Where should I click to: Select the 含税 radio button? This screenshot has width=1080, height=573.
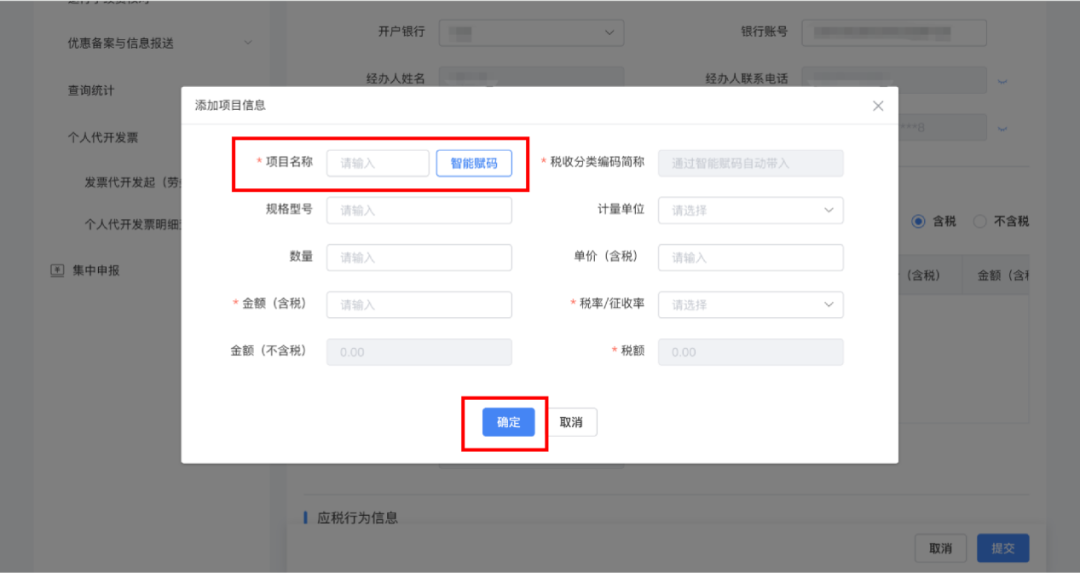tap(918, 221)
